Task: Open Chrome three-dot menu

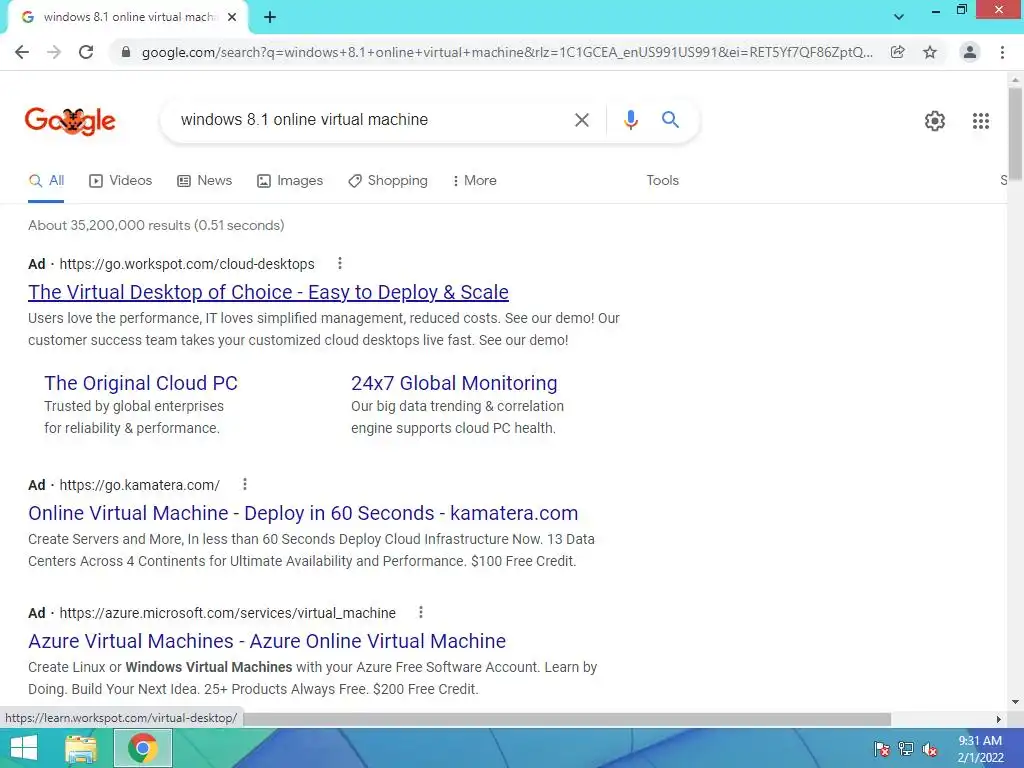Action: 1002,52
